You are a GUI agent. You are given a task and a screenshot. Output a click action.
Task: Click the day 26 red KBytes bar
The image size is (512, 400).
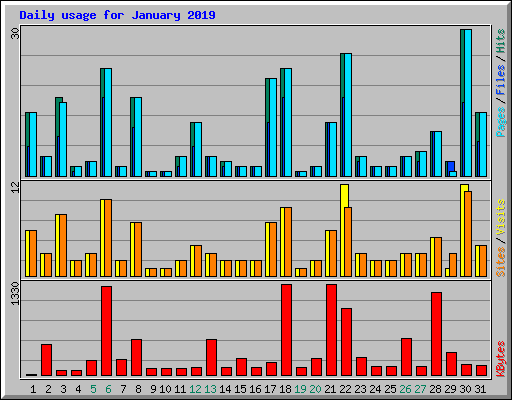[x=406, y=357]
